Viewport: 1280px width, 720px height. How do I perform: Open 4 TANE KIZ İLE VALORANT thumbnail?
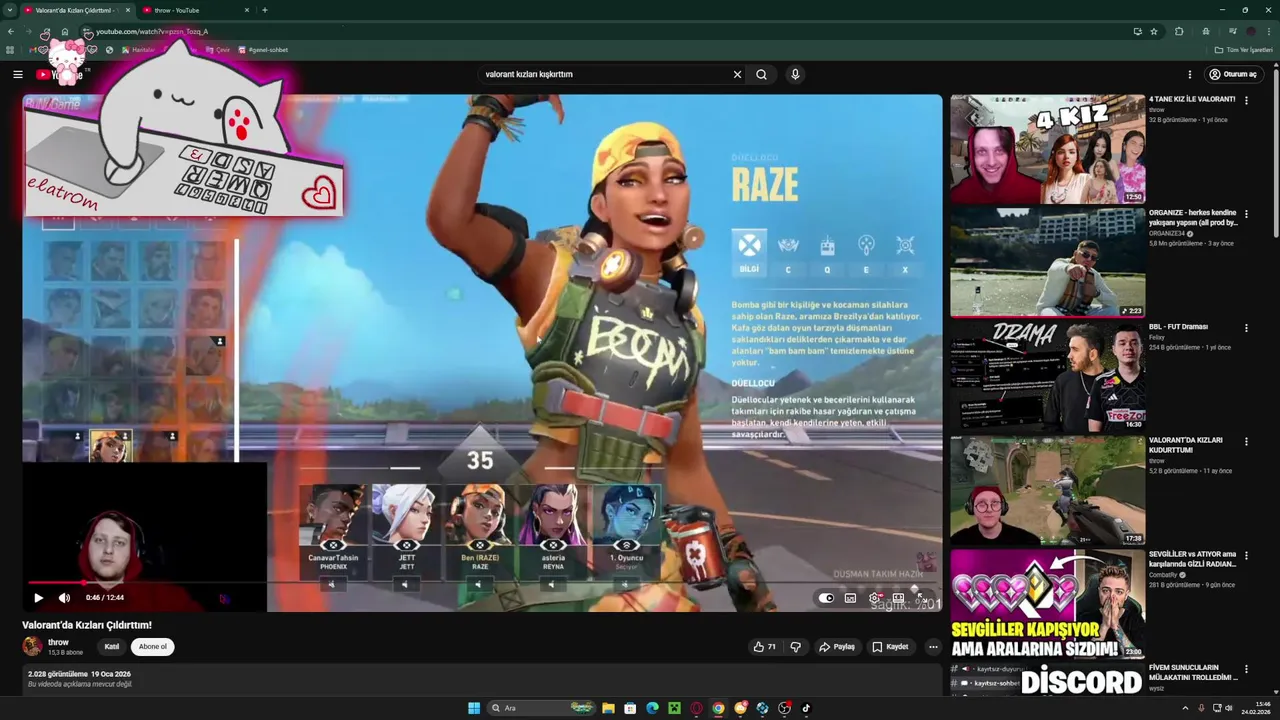point(1047,149)
